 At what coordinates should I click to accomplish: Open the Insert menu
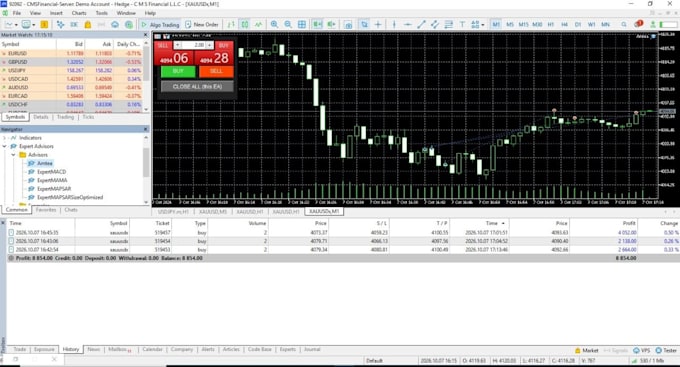click(56, 13)
